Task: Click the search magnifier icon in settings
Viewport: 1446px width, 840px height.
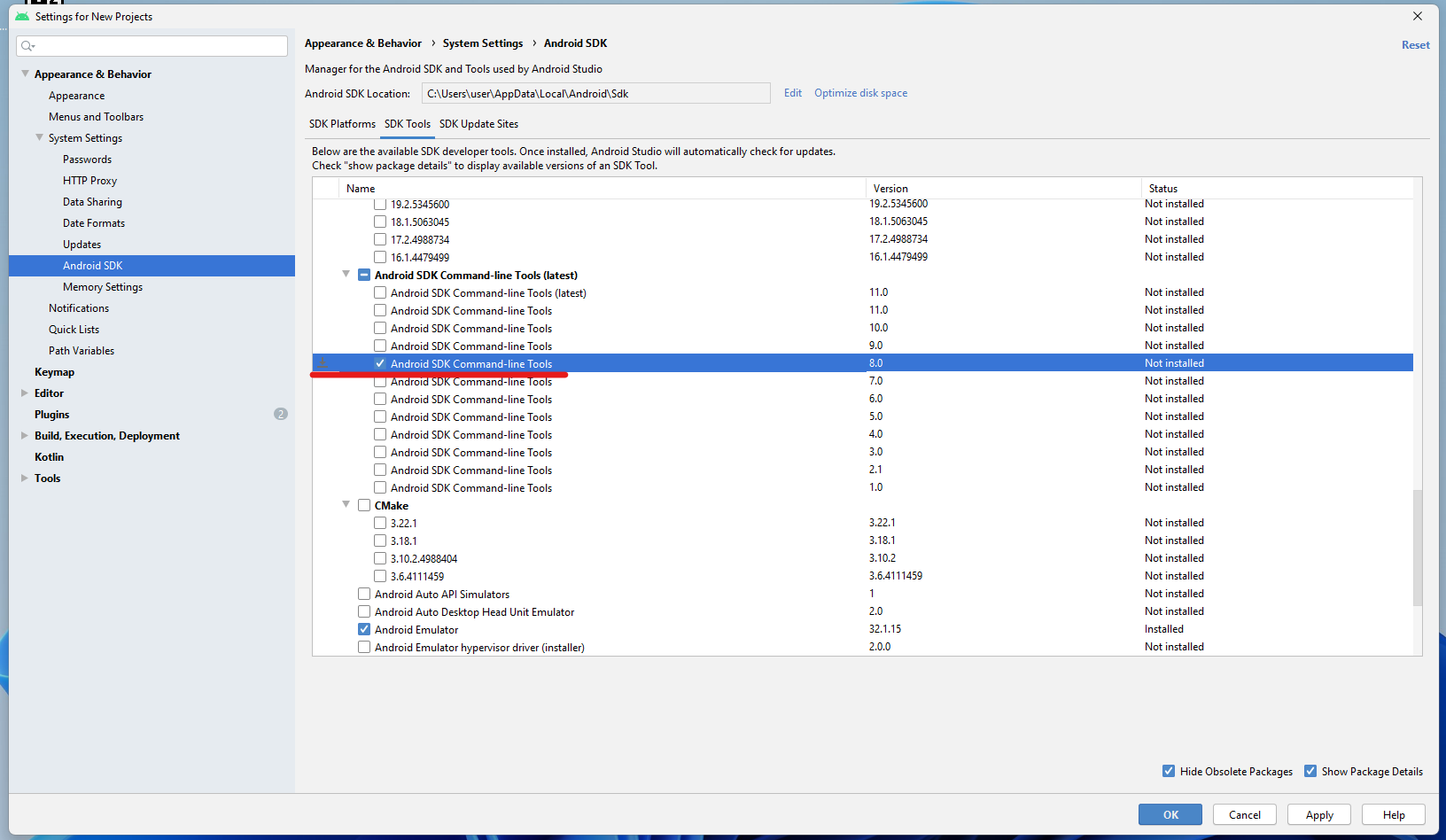Action: point(27,46)
